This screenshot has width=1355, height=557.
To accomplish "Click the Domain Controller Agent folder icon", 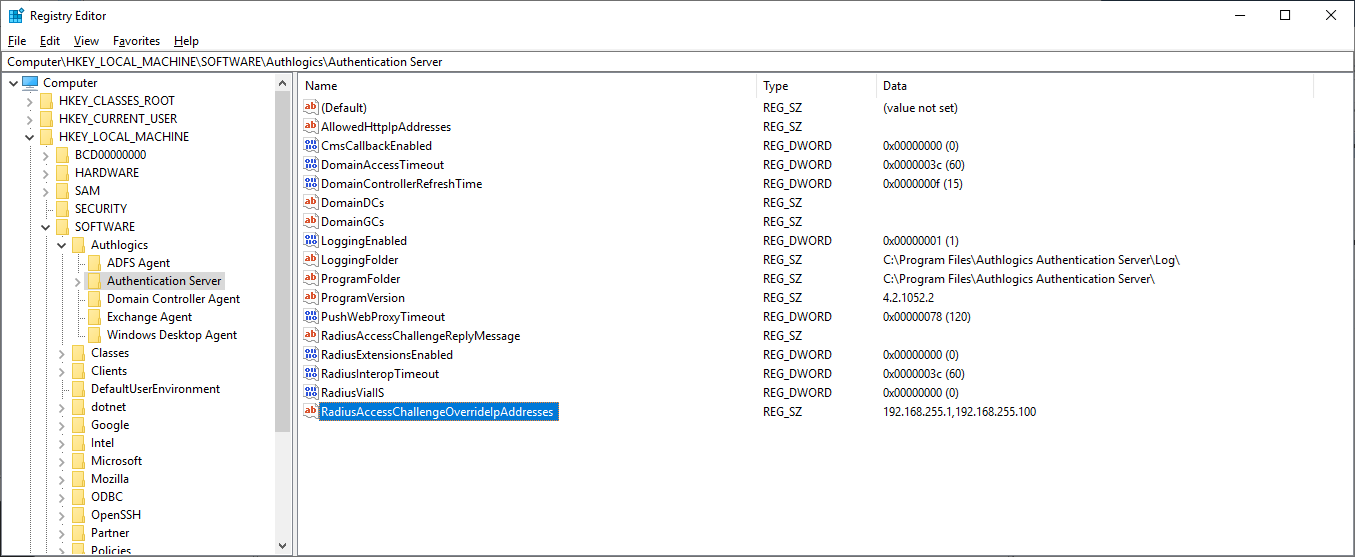I will click(95, 299).
